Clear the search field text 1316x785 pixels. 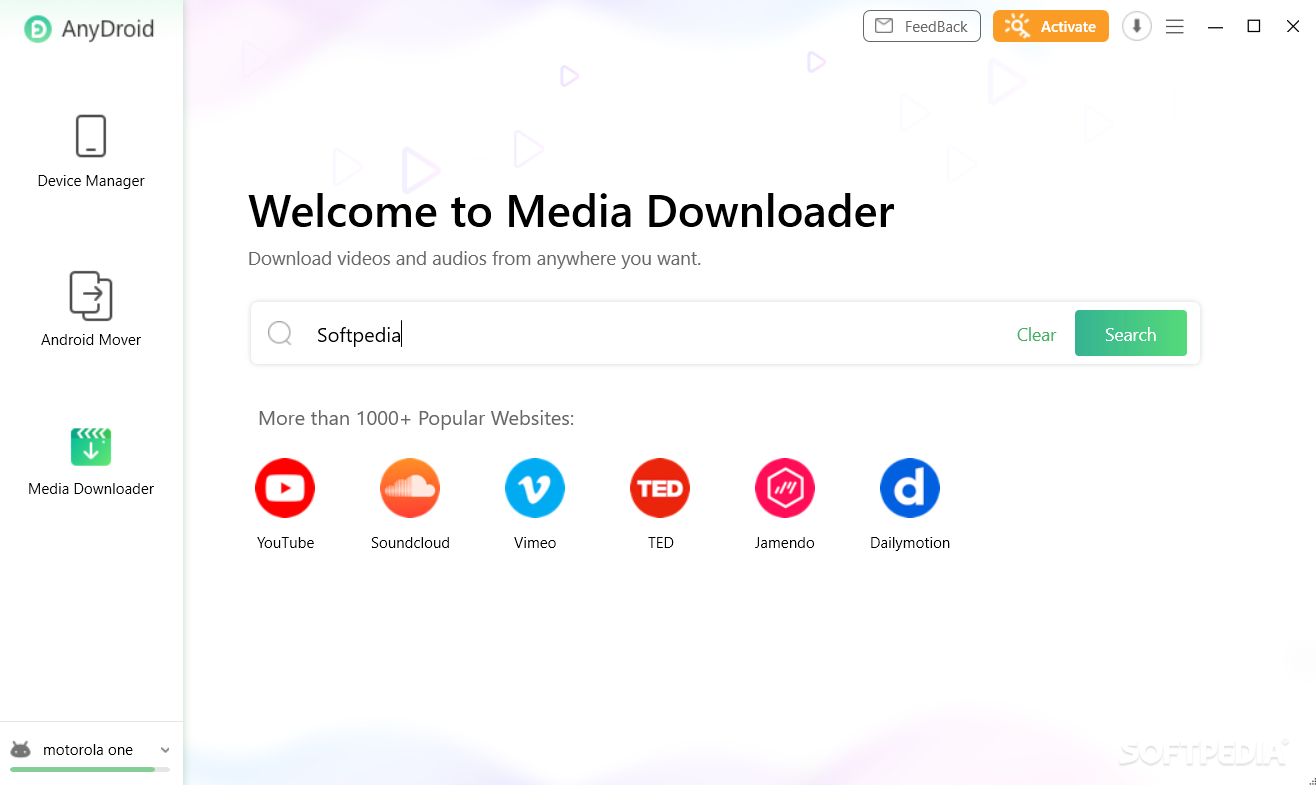click(1036, 335)
